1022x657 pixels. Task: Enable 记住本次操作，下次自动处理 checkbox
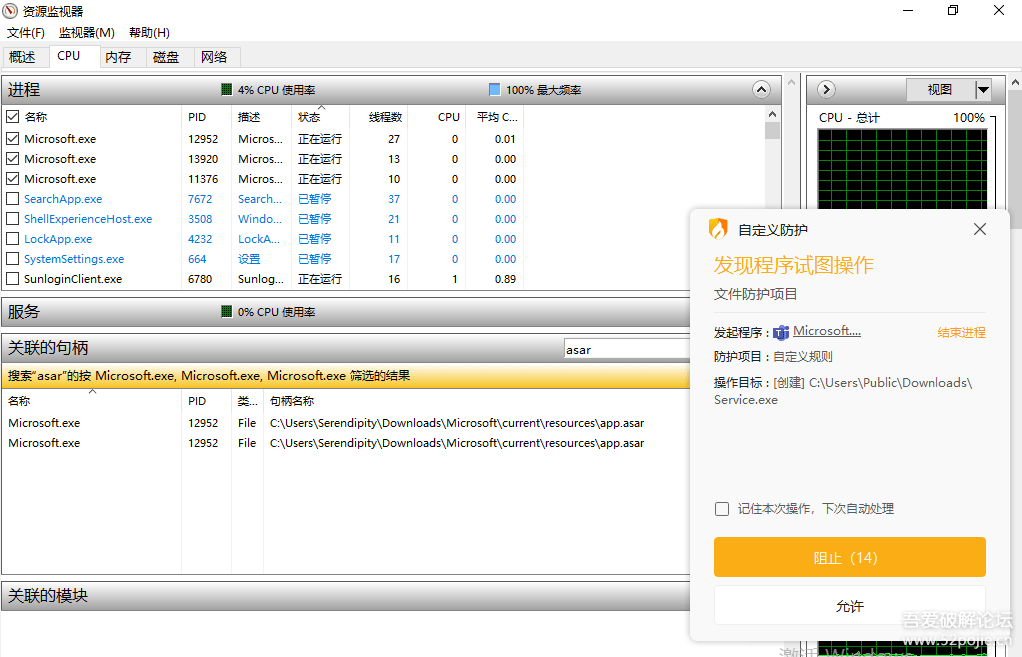[x=722, y=508]
